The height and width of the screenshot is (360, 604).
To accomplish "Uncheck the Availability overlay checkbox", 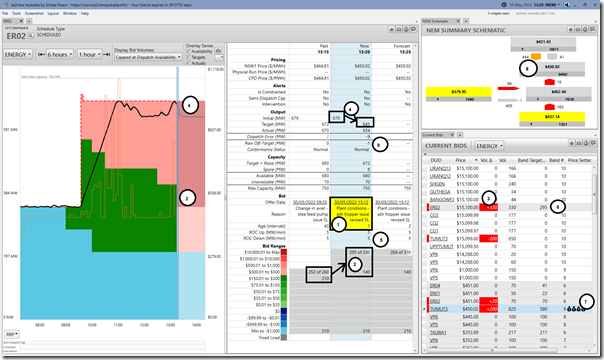I will tap(188, 51).
